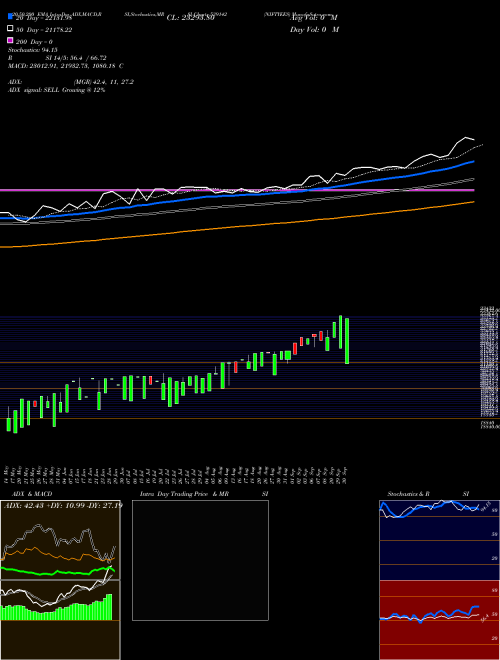
Task: Click the 'Intra Day Trading Price & MR SI' title
Action: click(x=204, y=494)
